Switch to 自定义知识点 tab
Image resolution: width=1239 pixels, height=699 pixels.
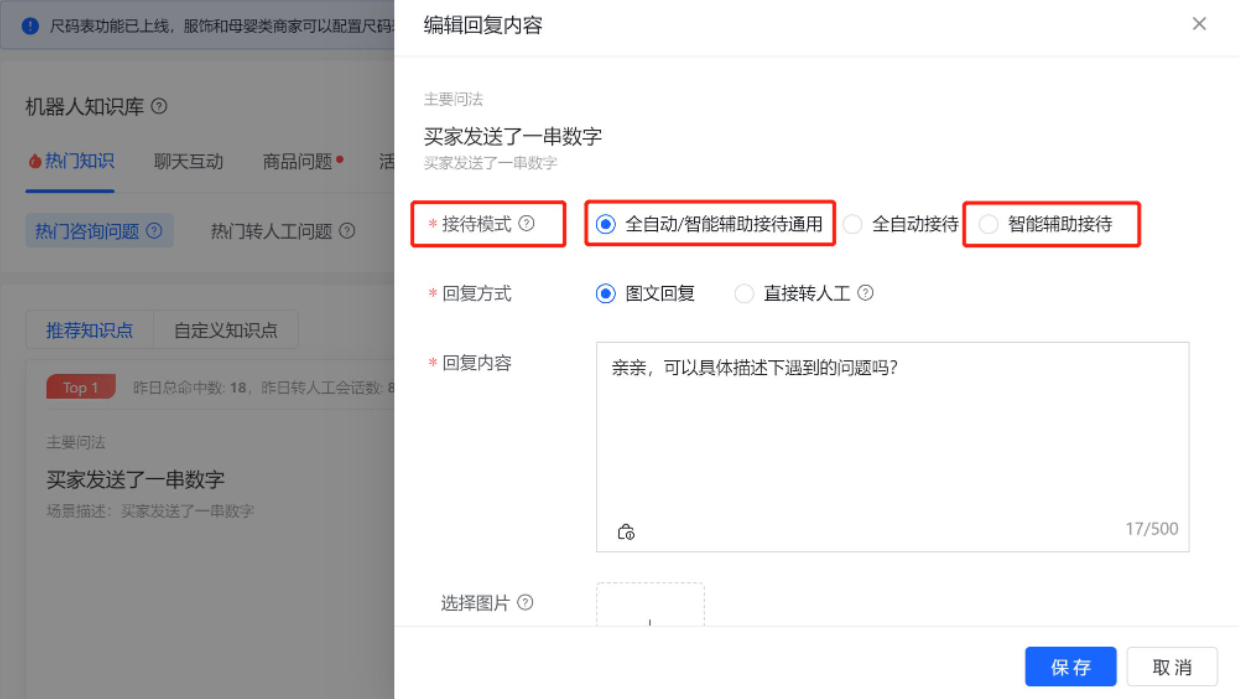tap(226, 330)
